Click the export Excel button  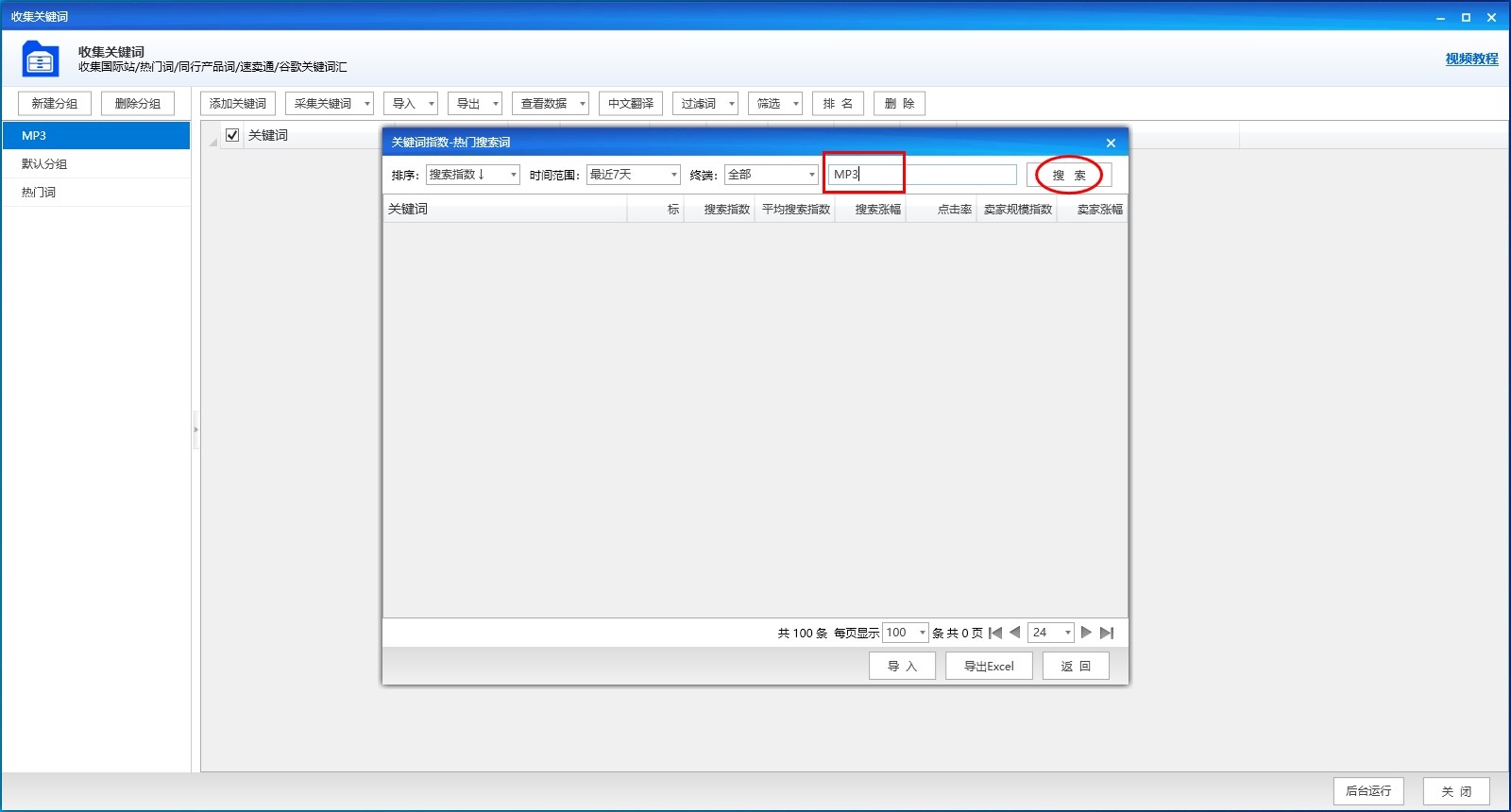989,666
